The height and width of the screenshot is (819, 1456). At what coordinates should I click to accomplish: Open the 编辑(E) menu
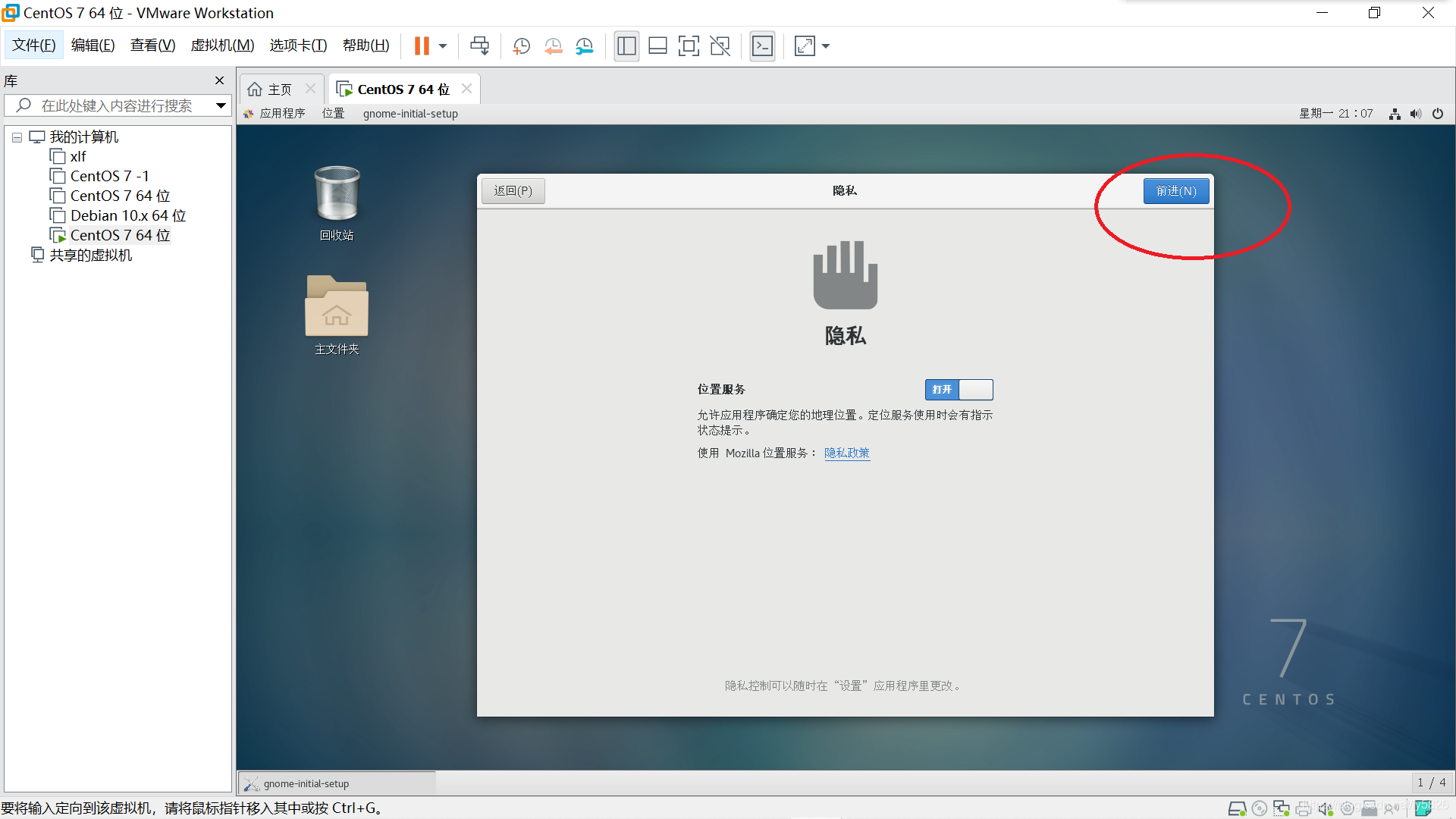[x=93, y=45]
